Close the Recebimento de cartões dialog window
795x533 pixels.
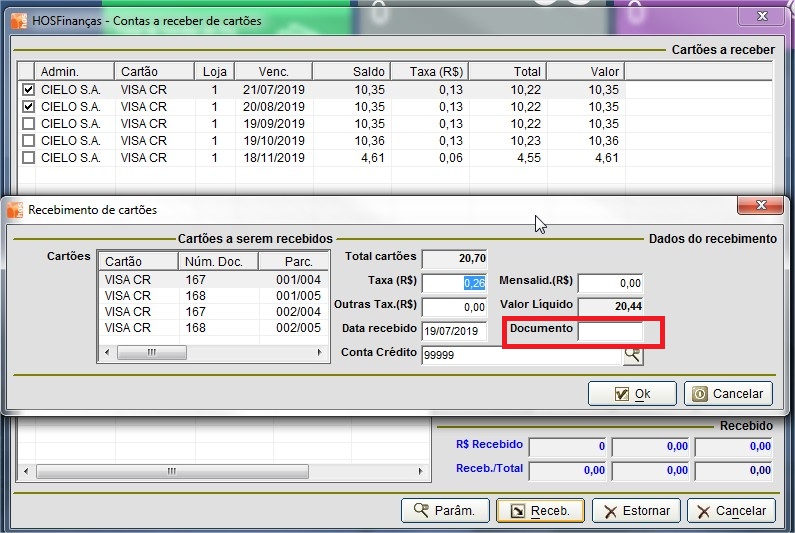(759, 205)
